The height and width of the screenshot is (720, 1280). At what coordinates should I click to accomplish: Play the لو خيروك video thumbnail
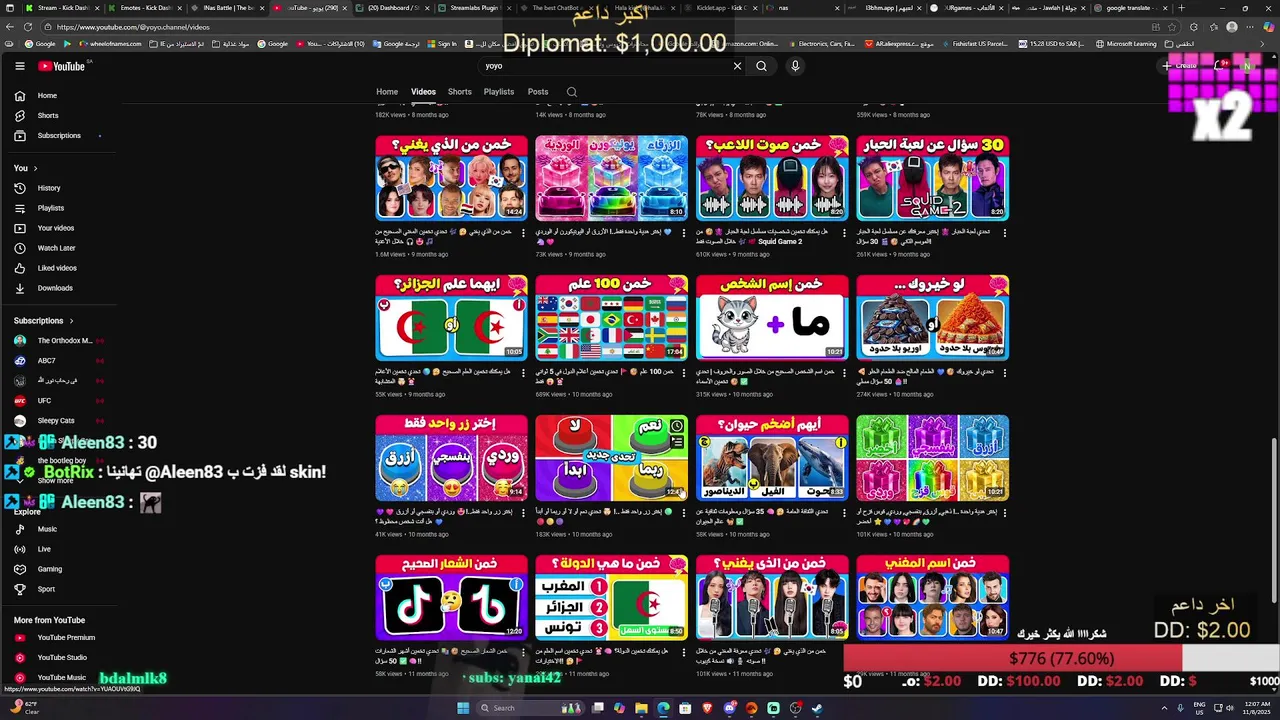pos(932,318)
